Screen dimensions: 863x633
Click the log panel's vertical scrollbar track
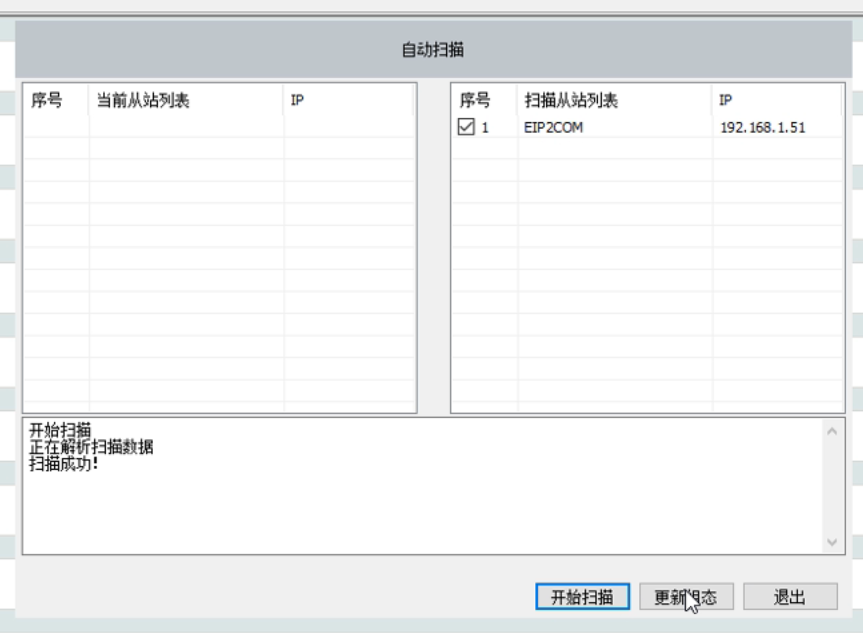(x=832, y=487)
